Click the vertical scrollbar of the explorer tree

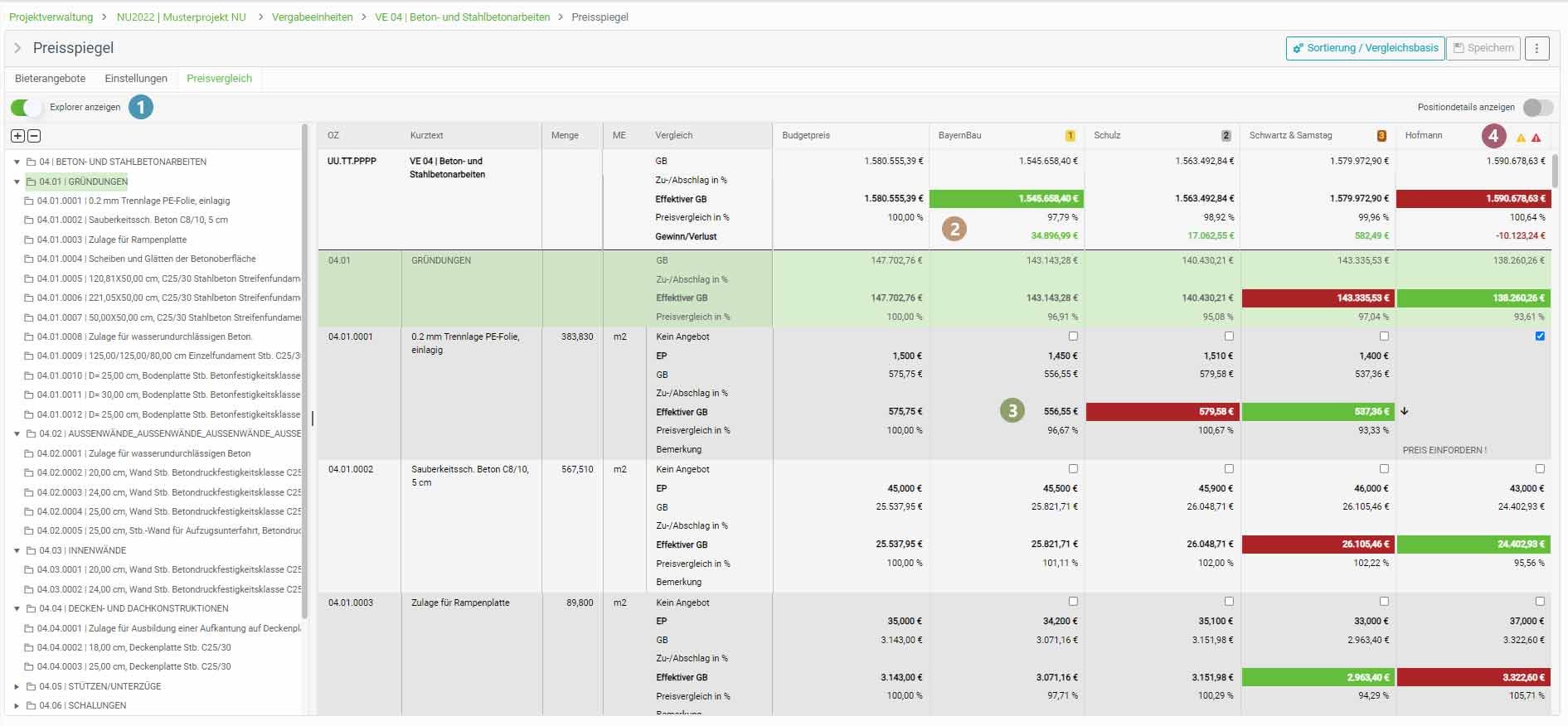point(305,370)
